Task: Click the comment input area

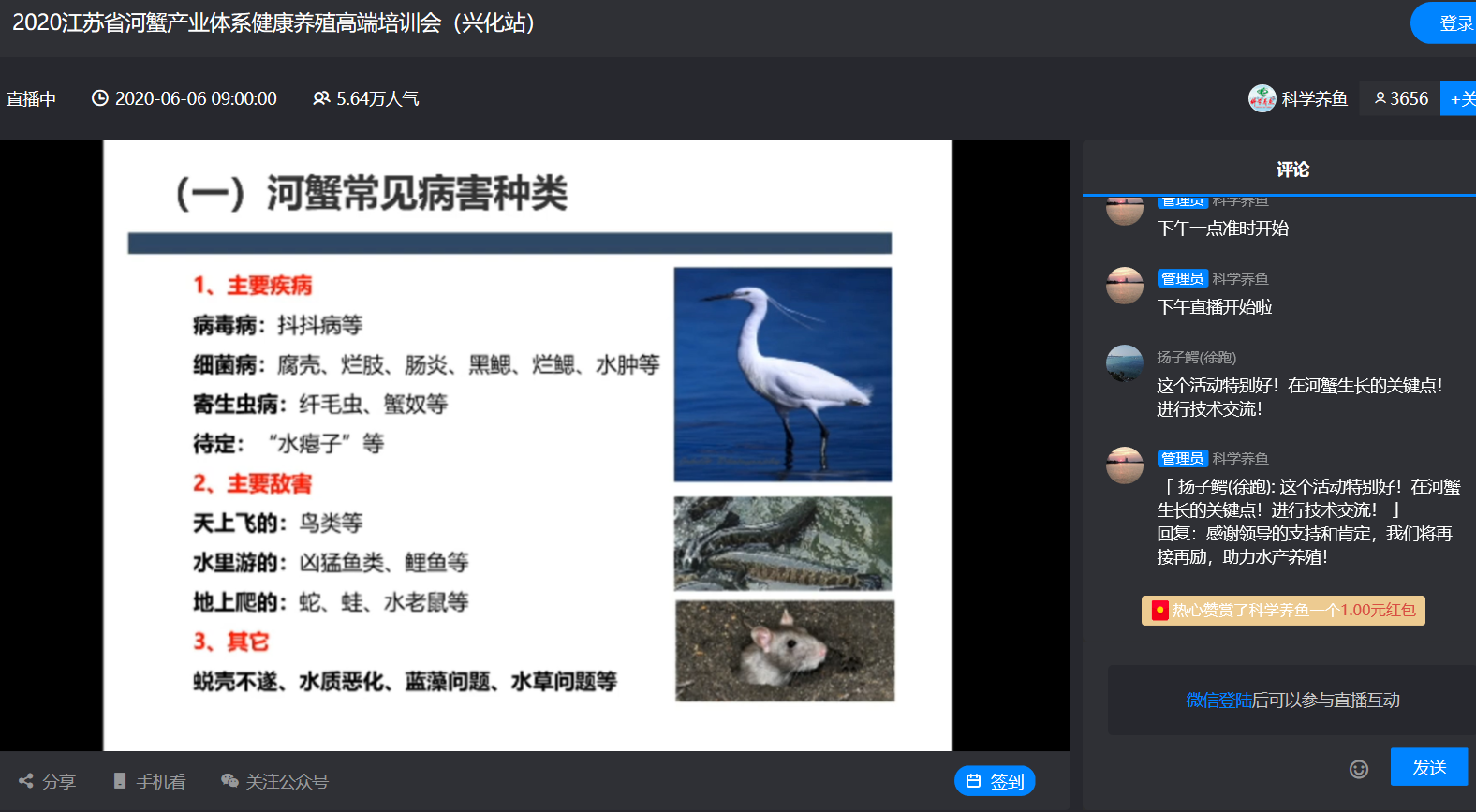Action: (x=1292, y=701)
